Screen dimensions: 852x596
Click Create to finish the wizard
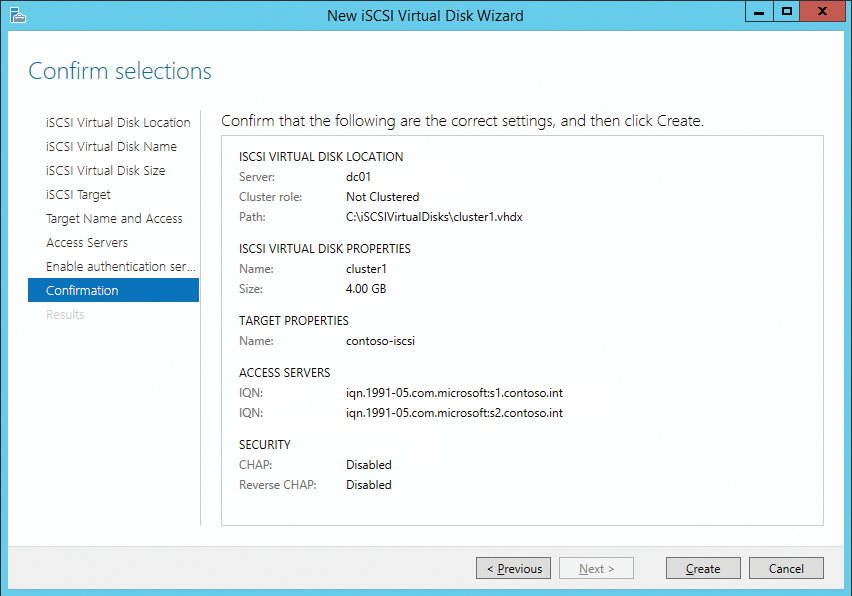703,567
